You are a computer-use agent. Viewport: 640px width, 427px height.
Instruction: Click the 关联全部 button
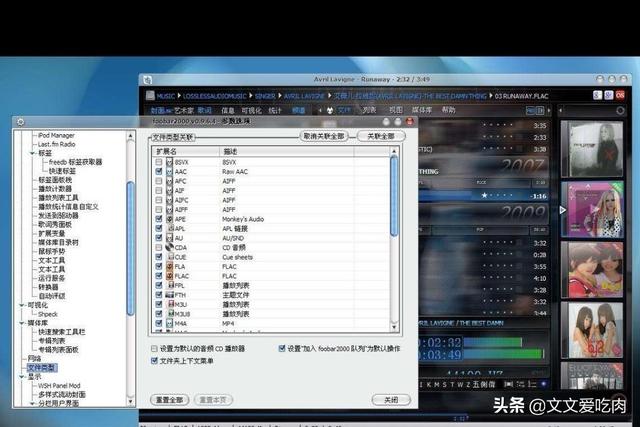click(381, 136)
